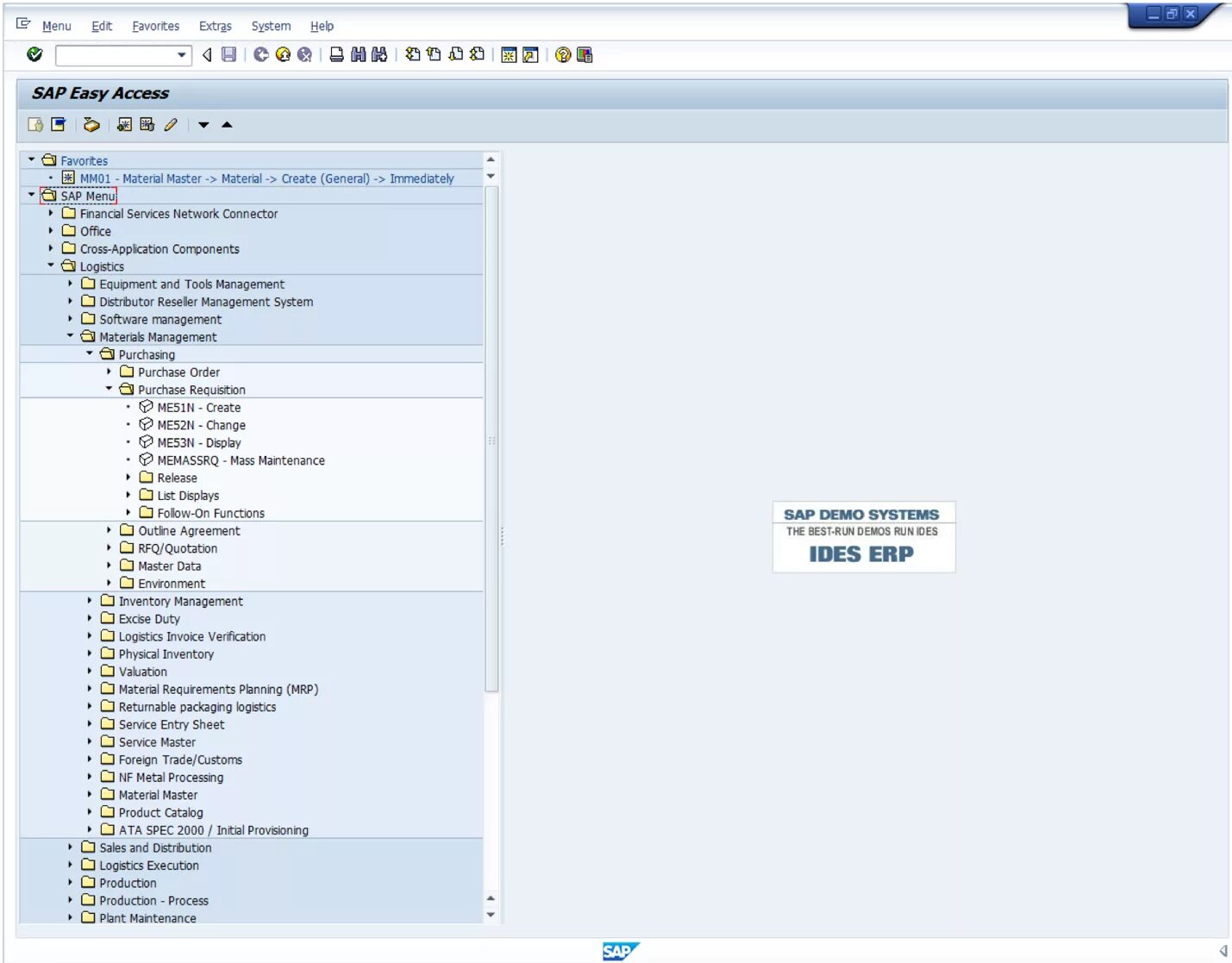Click the Change Favorites pencil icon

point(171,125)
